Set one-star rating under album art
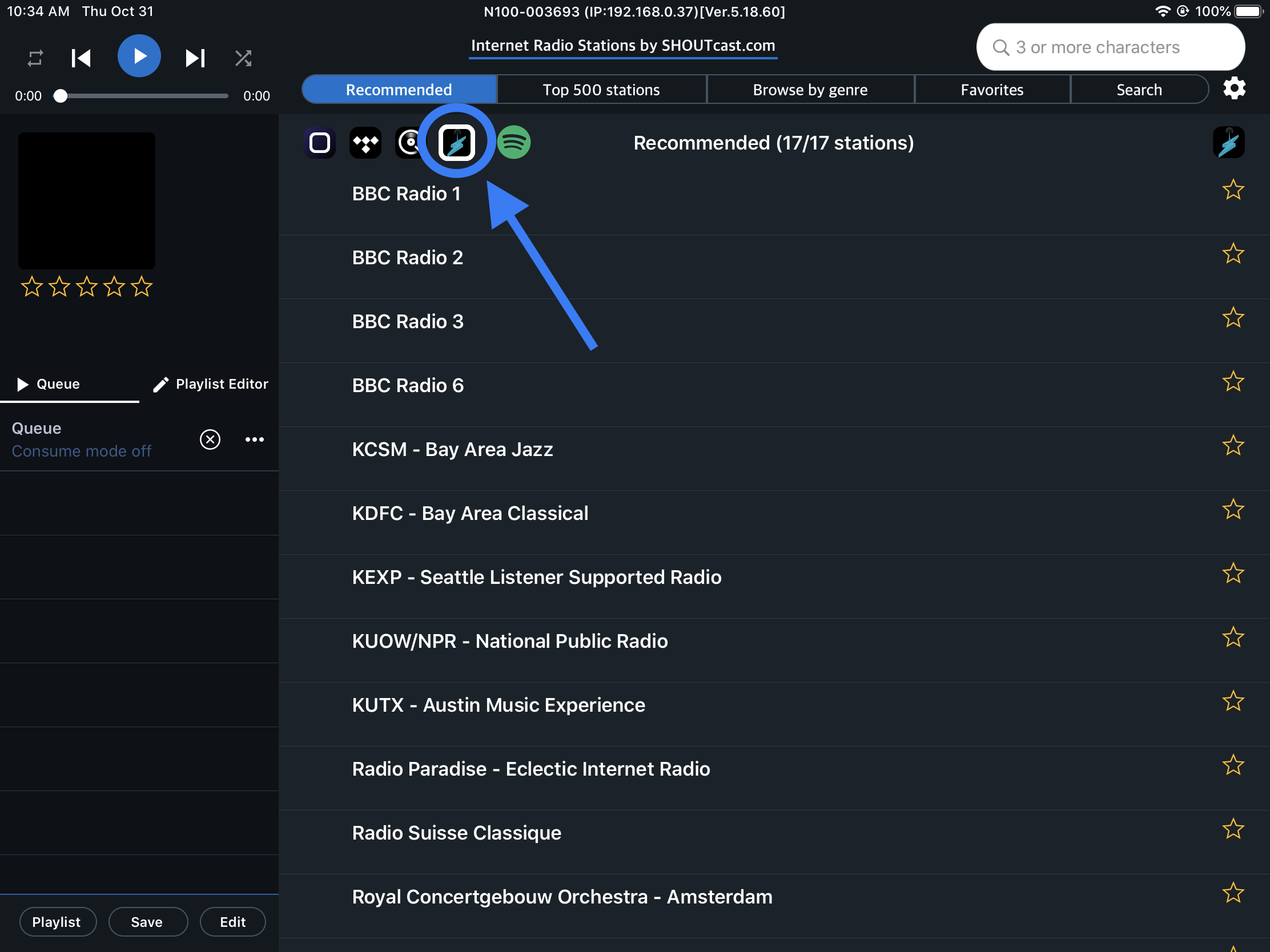 31,287
